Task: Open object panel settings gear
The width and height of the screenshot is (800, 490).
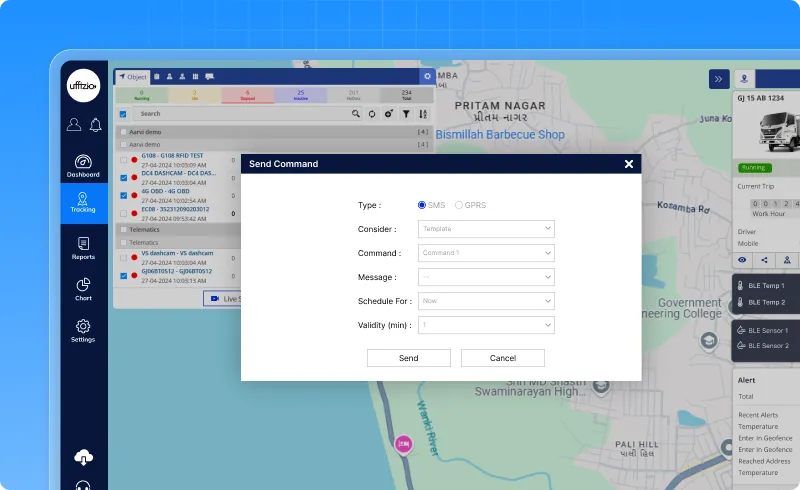Action: (427, 76)
